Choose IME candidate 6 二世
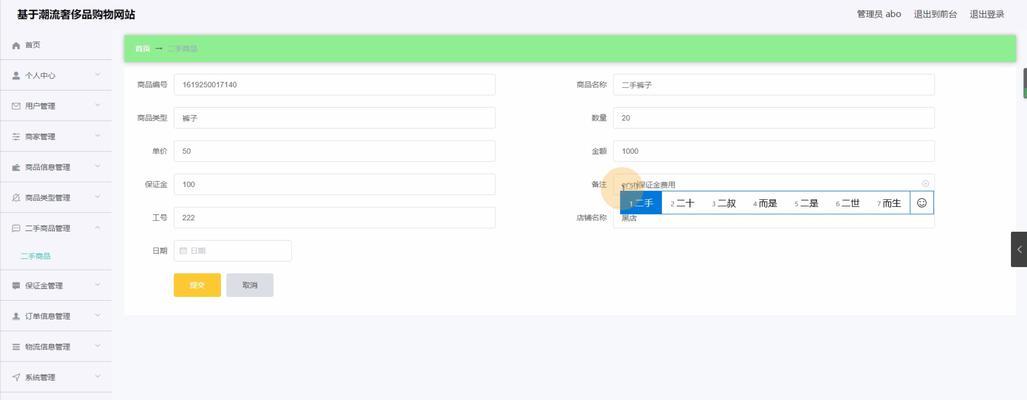 [848, 203]
